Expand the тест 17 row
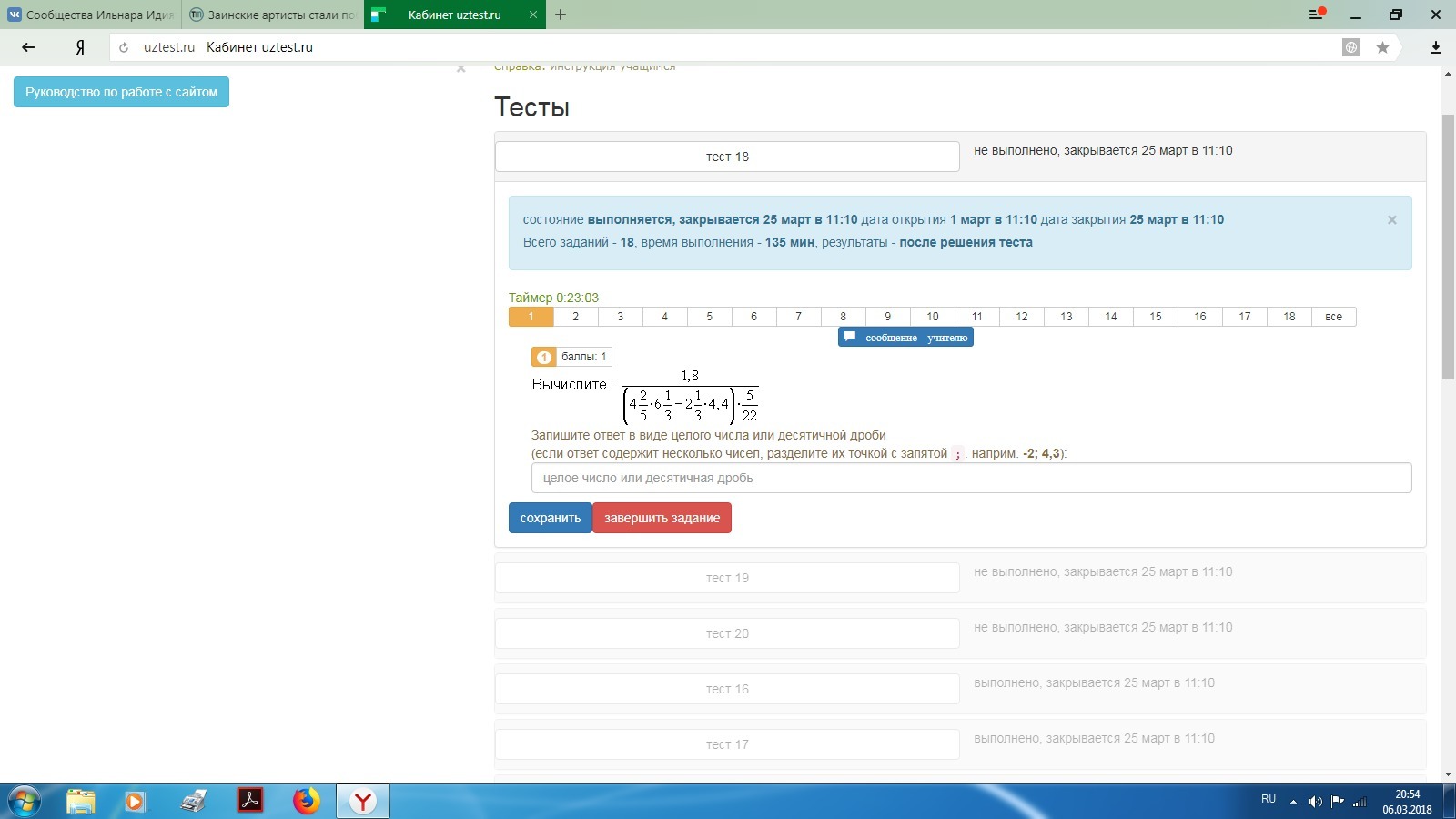 tap(727, 744)
